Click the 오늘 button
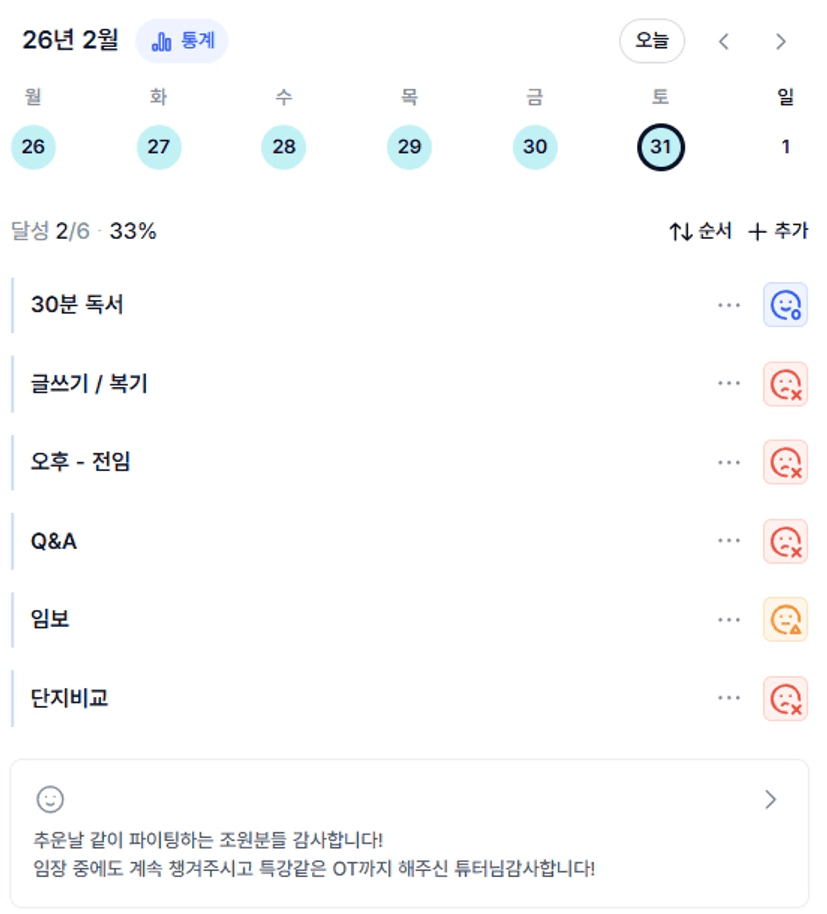This screenshot has height=914, width=827. click(652, 41)
